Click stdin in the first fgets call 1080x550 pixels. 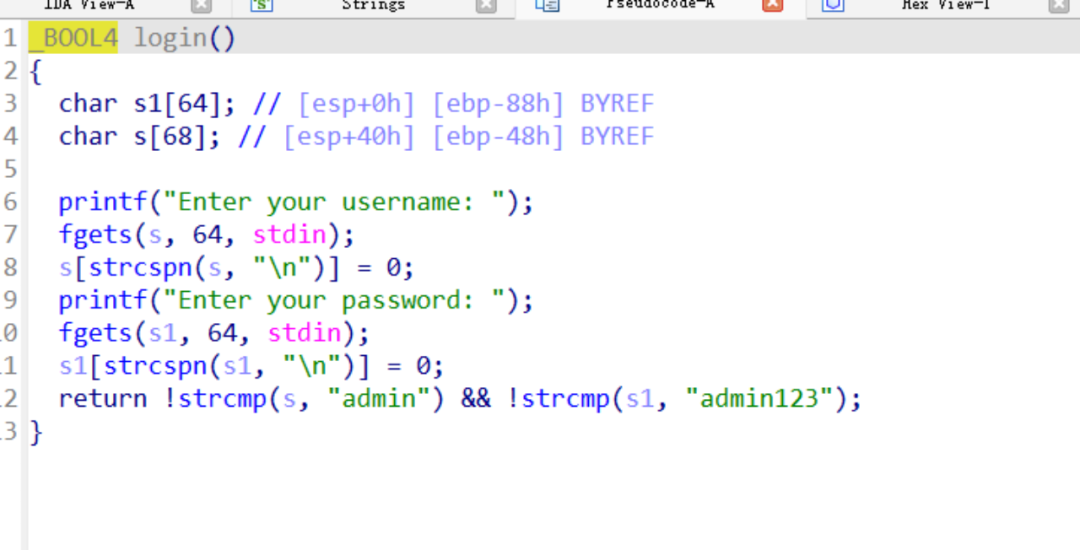pyautogui.click(x=288, y=235)
